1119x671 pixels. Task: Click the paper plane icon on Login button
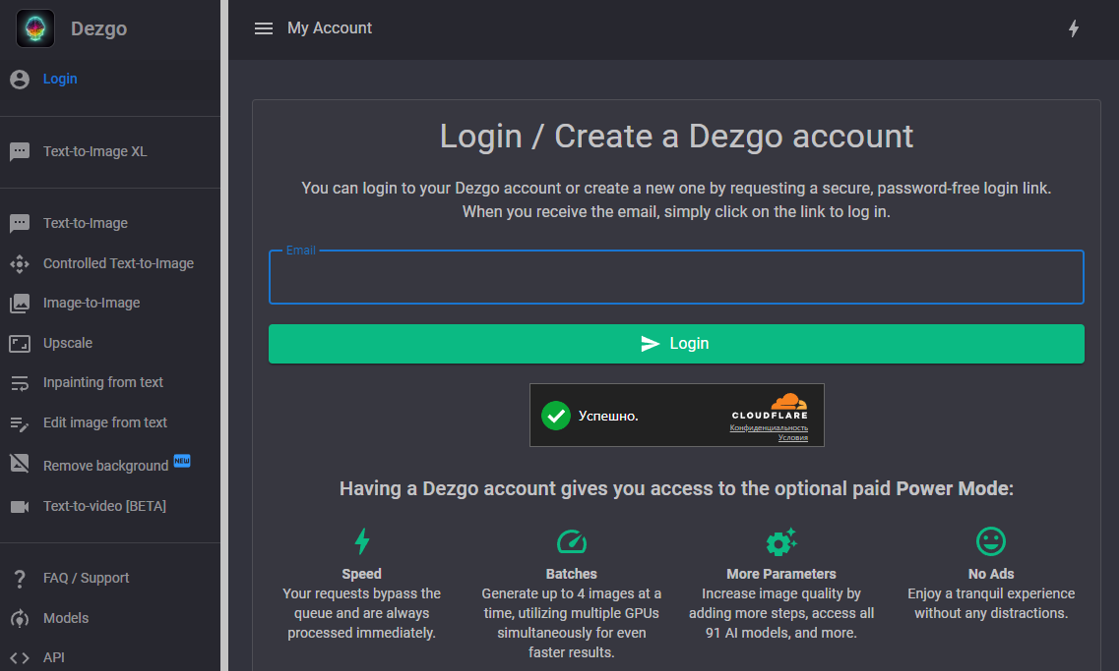point(649,344)
